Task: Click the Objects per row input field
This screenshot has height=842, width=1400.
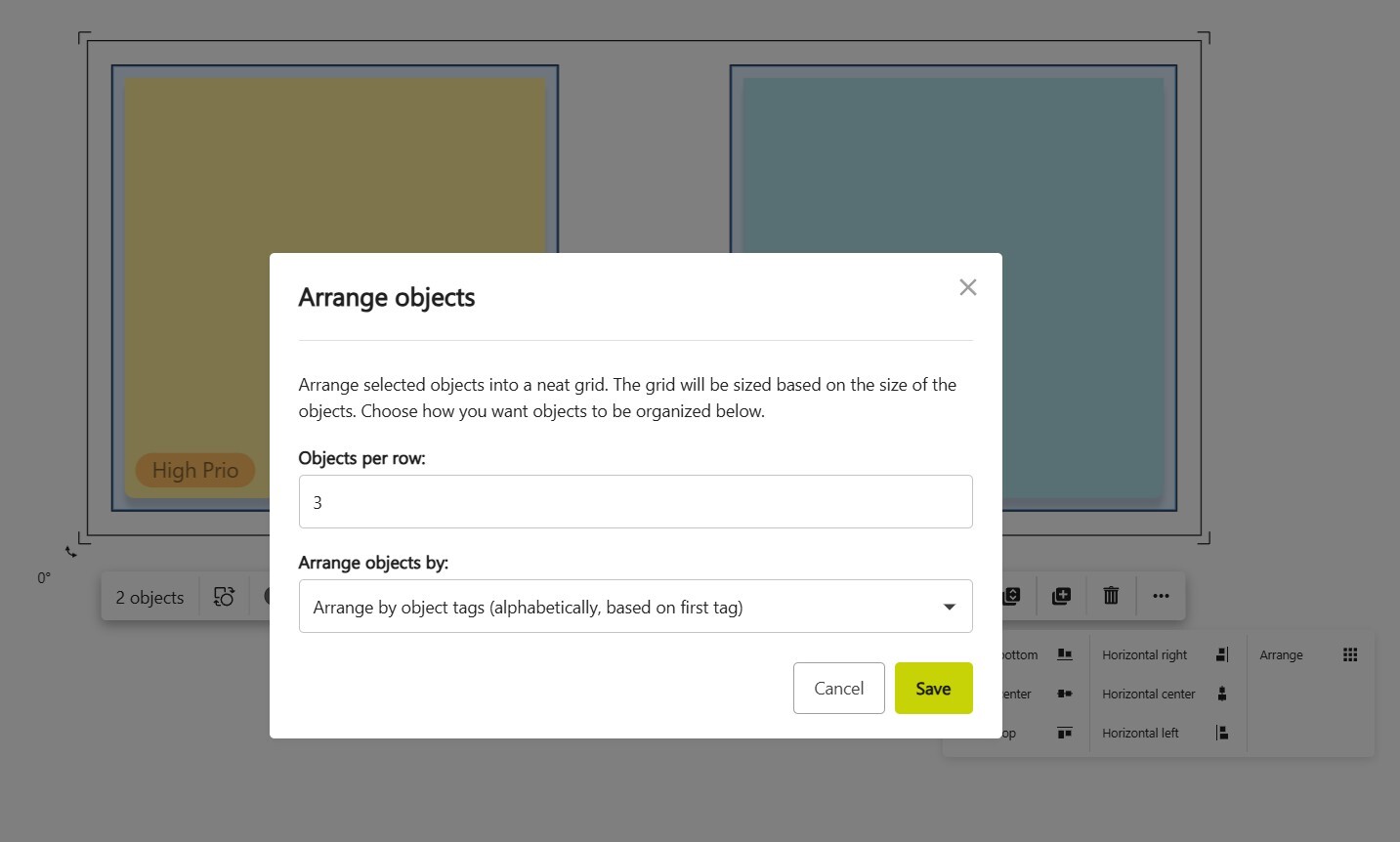Action: 635,501
